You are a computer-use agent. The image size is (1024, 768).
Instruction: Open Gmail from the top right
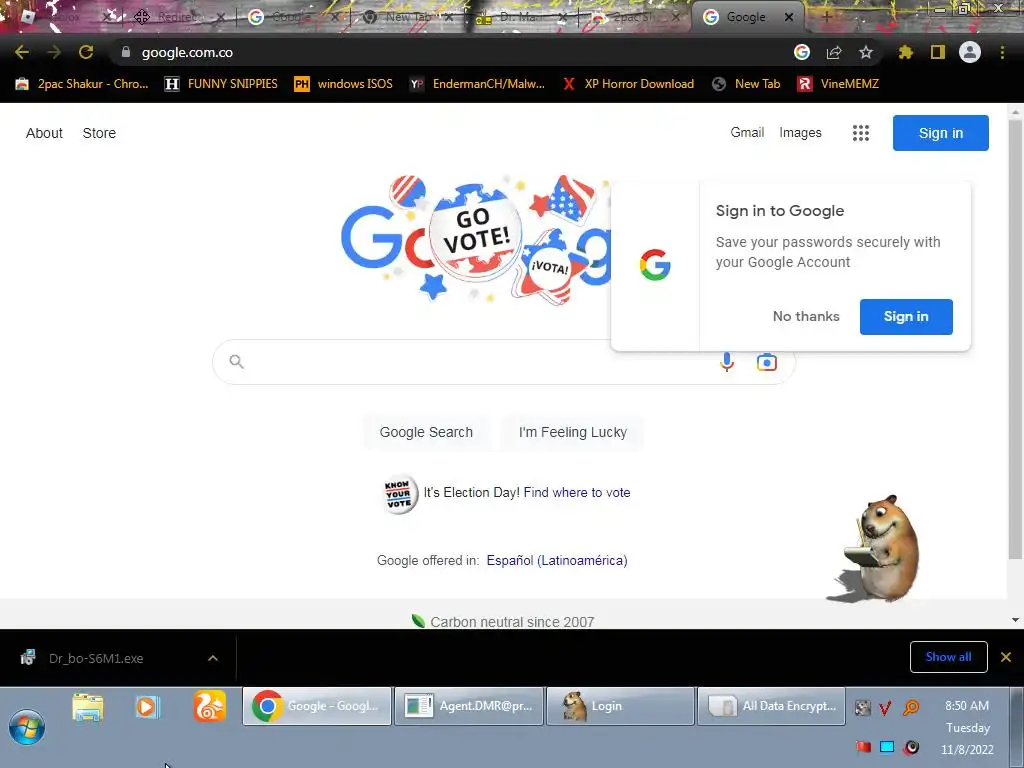(x=747, y=133)
